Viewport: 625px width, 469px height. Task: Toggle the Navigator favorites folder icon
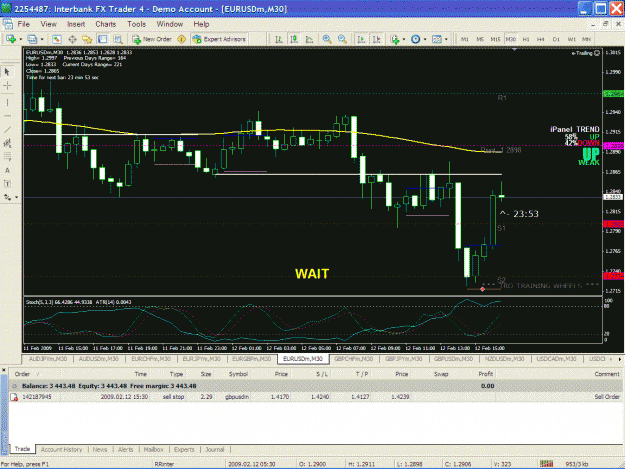pos(87,39)
